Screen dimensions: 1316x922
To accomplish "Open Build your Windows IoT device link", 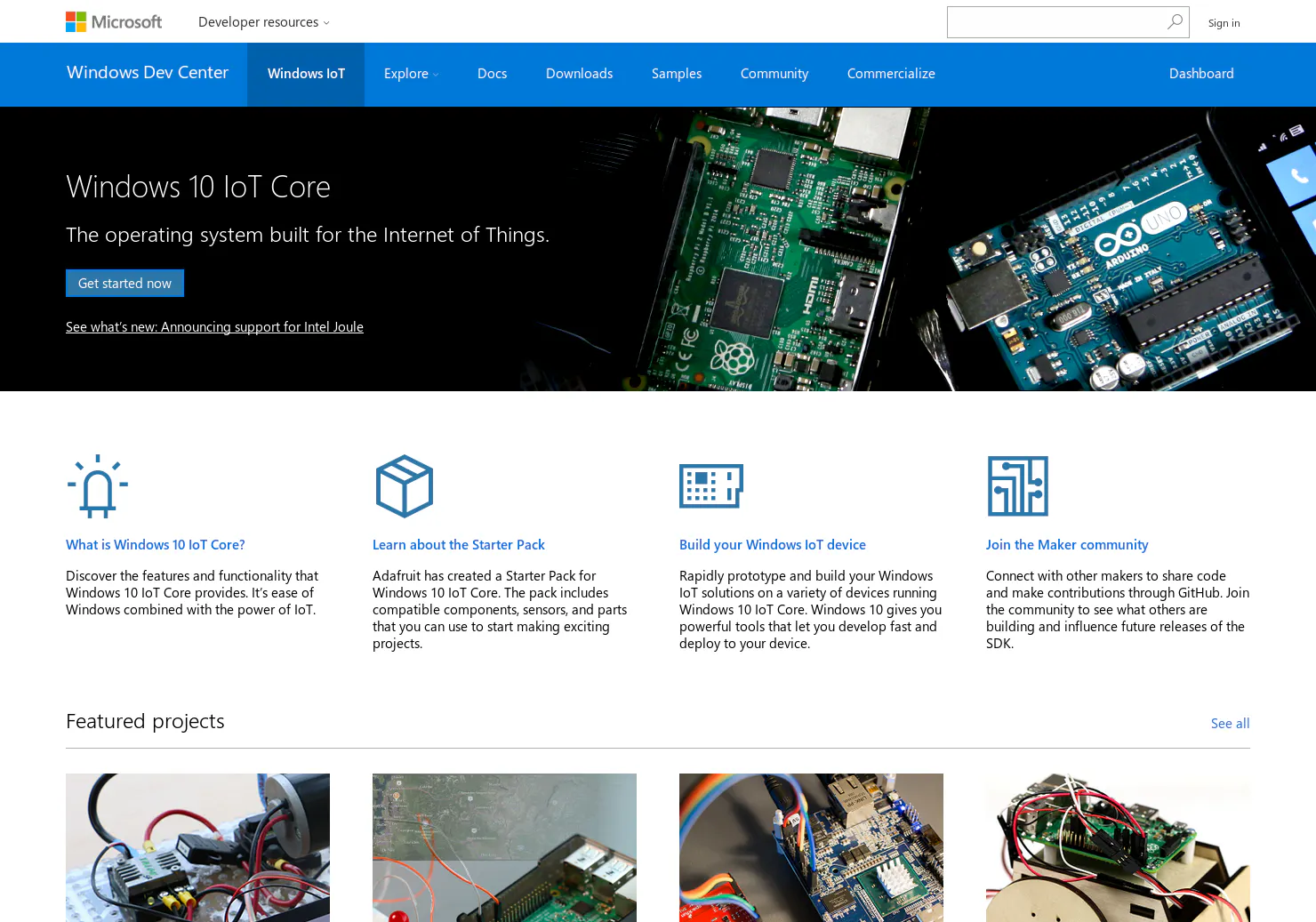I will point(773,545).
